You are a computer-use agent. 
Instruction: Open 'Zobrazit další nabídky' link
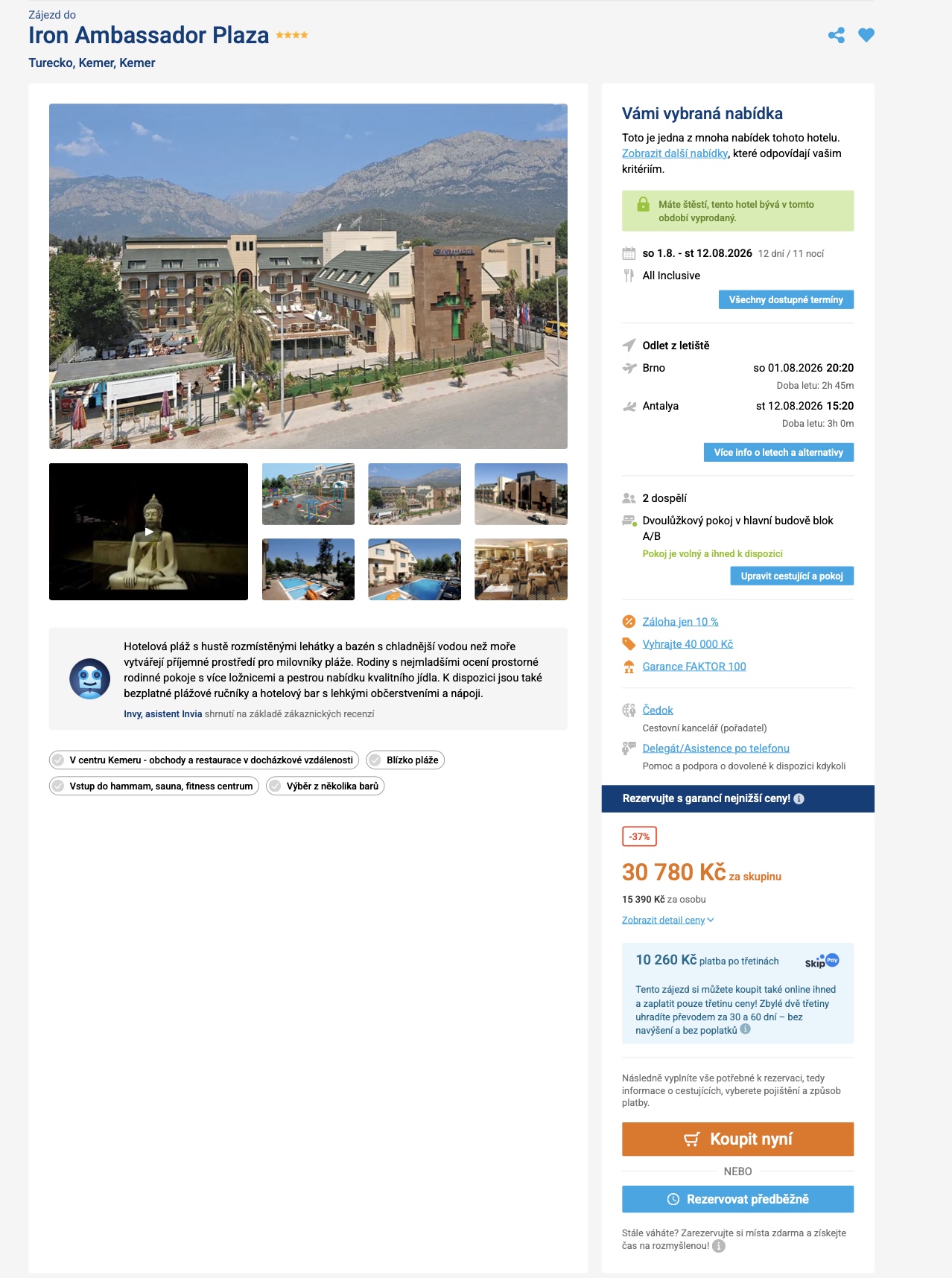(x=675, y=153)
